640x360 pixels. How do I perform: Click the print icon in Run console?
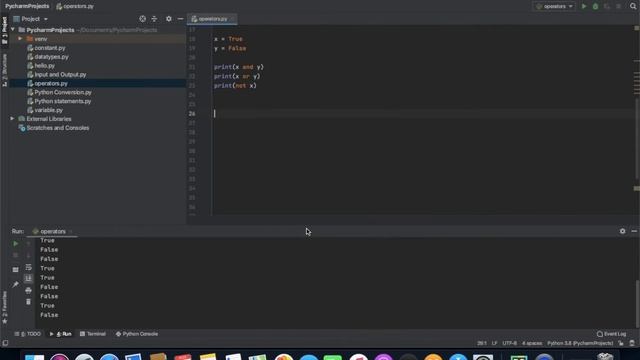point(28,290)
